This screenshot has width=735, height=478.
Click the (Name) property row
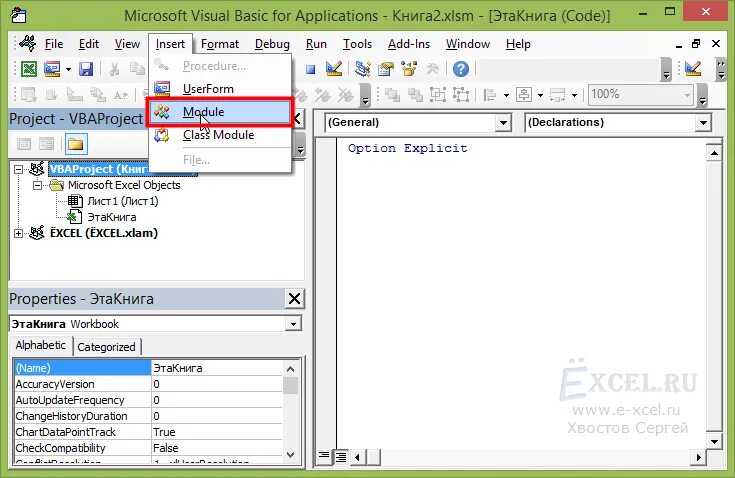(148, 368)
